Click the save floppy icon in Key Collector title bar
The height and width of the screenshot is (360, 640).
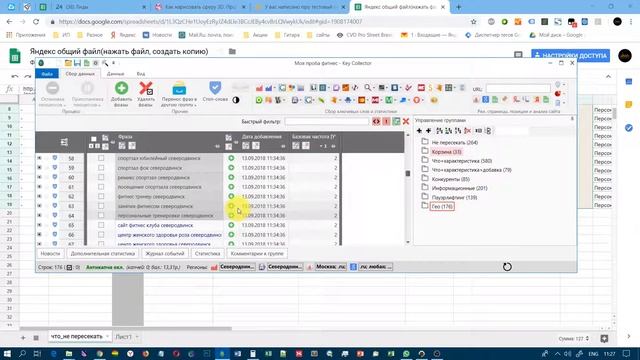point(77,63)
